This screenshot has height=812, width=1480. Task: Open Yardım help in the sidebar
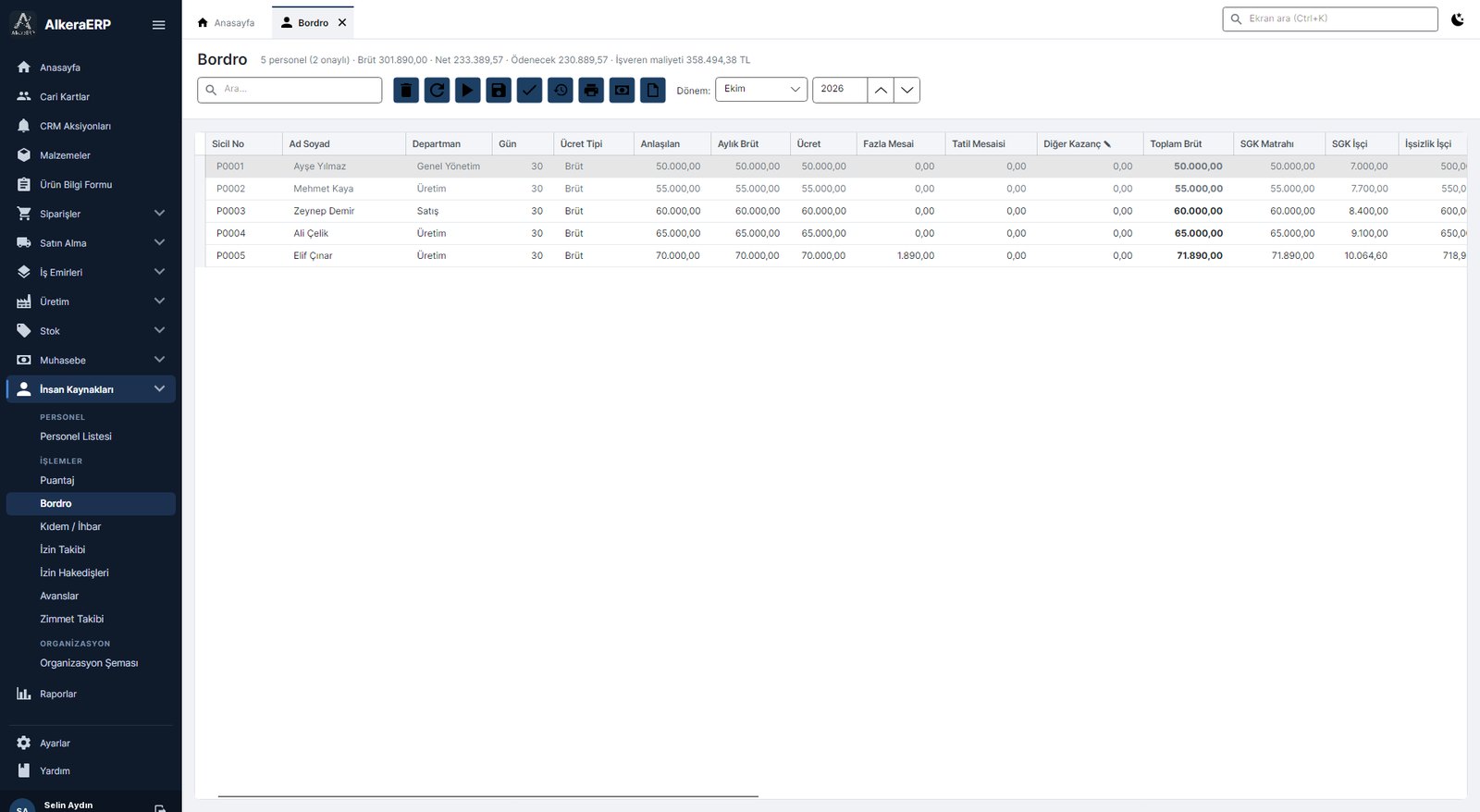(91, 770)
